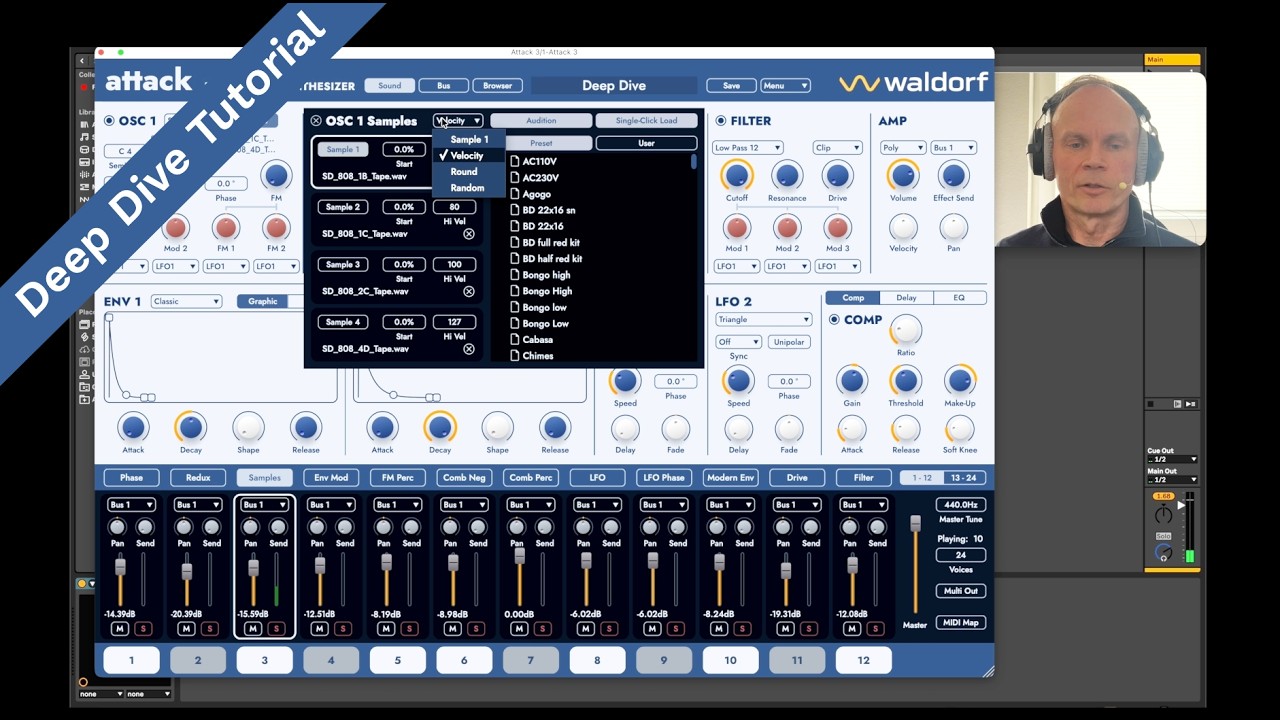The image size is (1280, 720).
Task: Solo mixer channel with 0.00dB level
Action: [542, 629]
